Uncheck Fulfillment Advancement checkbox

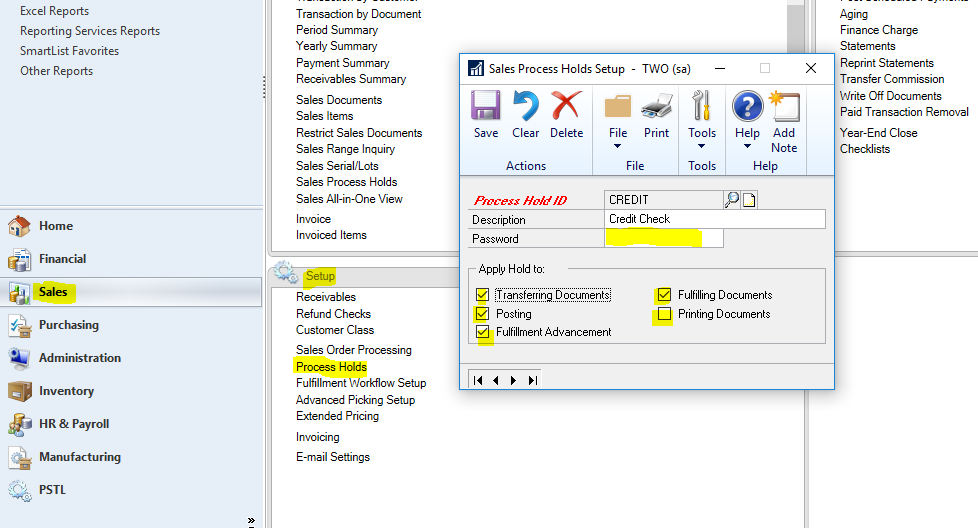[482, 332]
